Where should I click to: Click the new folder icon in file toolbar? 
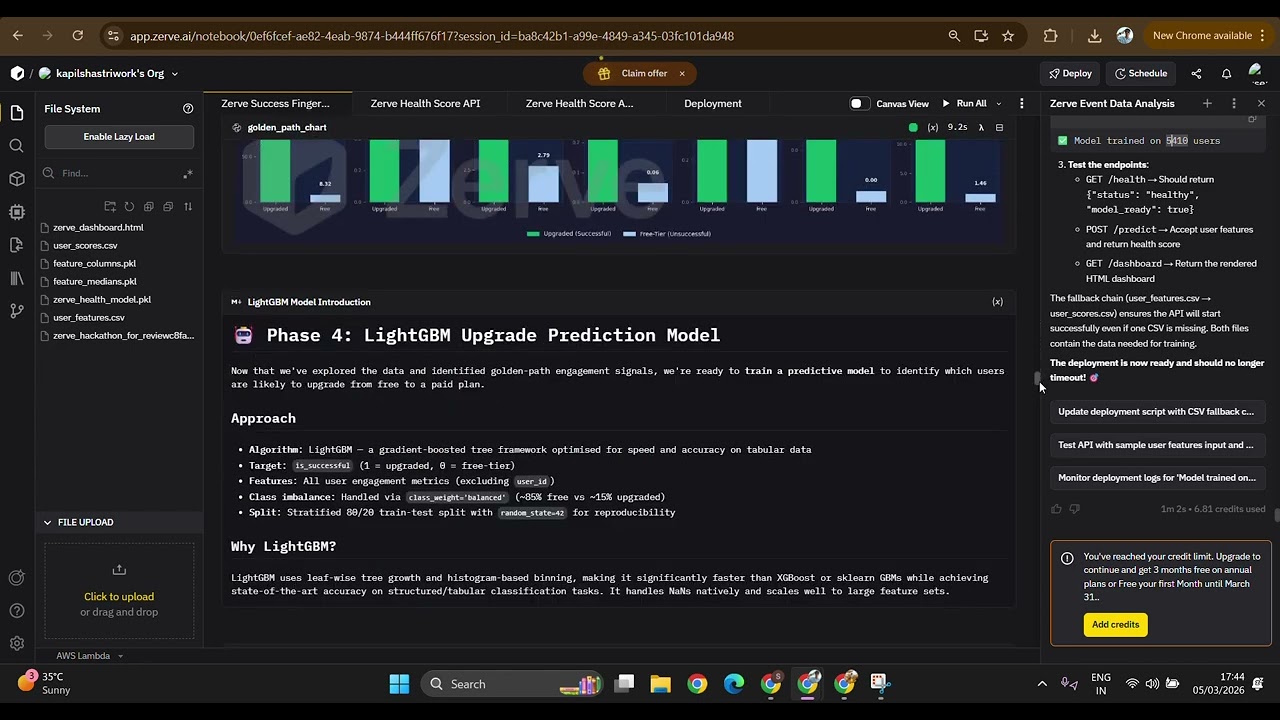pyautogui.click(x=110, y=206)
